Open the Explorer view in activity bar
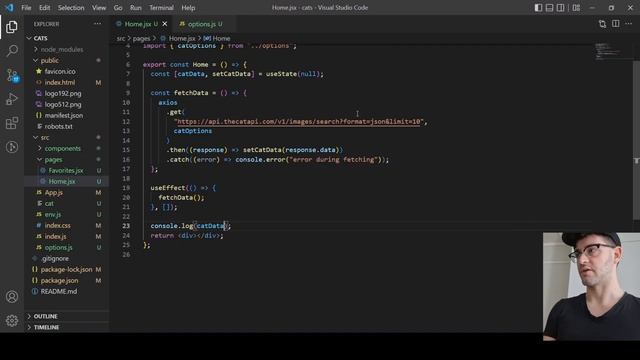 click(12, 27)
